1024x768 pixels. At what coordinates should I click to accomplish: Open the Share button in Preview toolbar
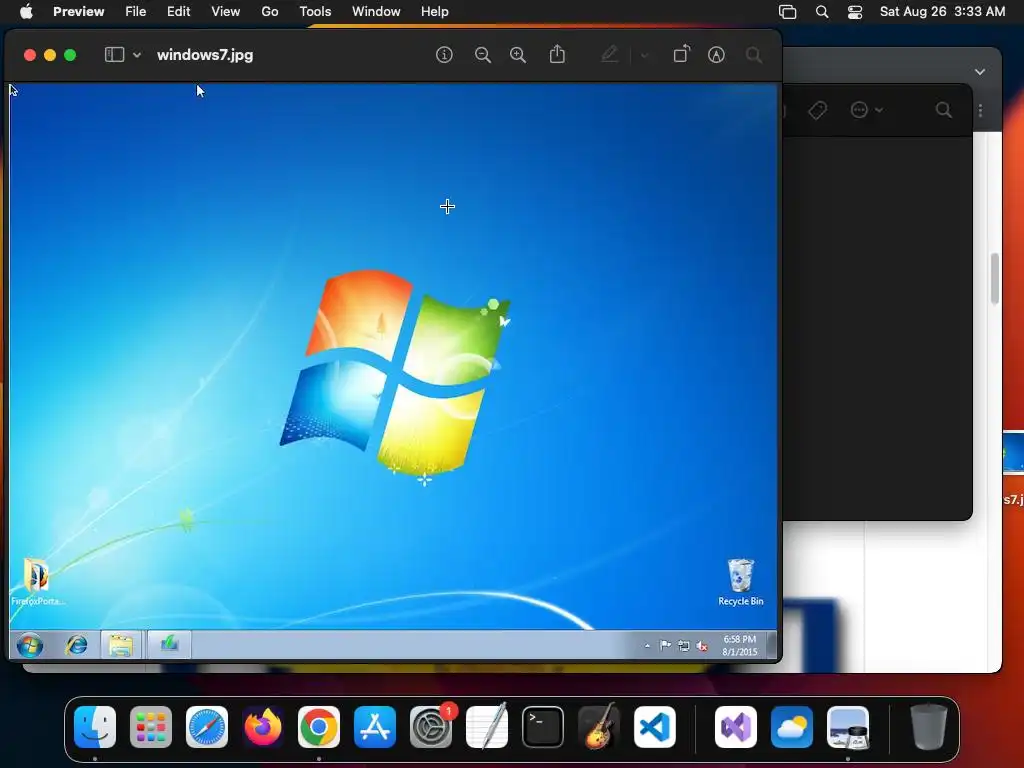pos(557,54)
